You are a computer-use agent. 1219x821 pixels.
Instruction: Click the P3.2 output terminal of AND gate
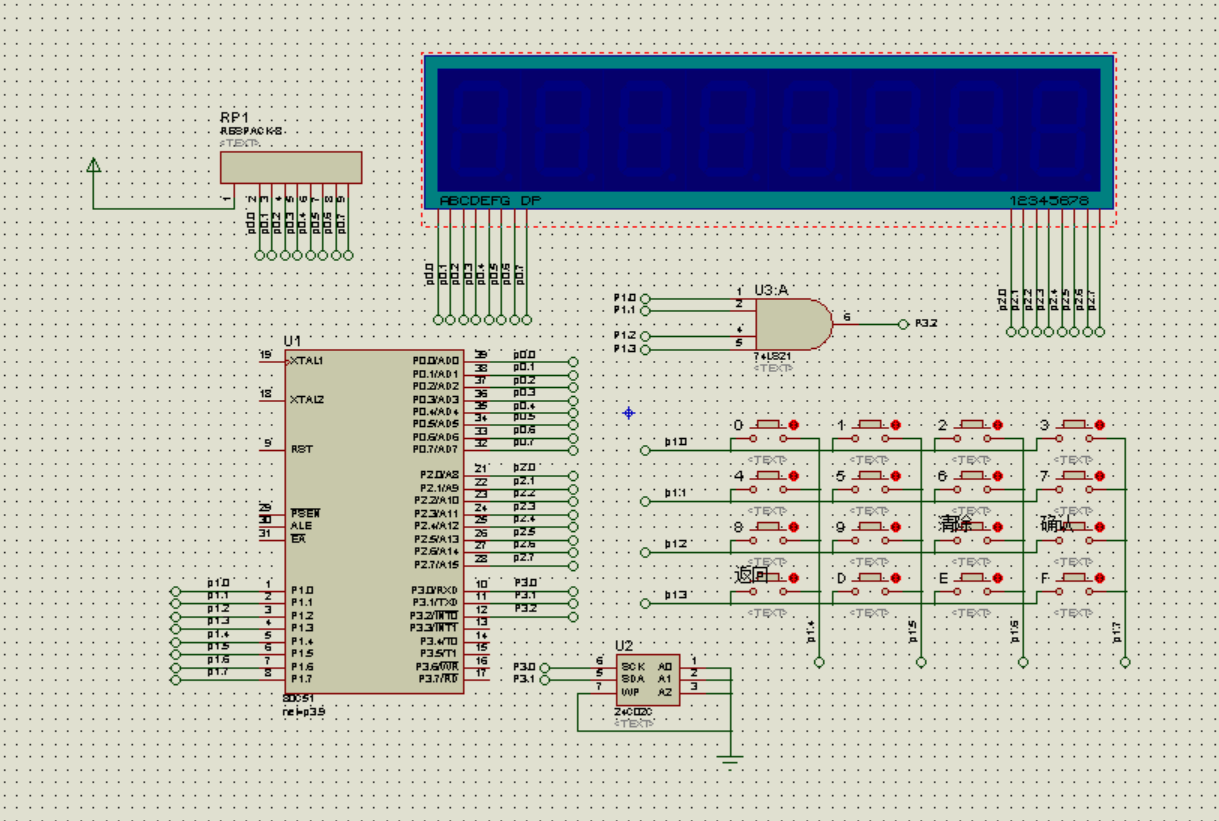[903, 324]
